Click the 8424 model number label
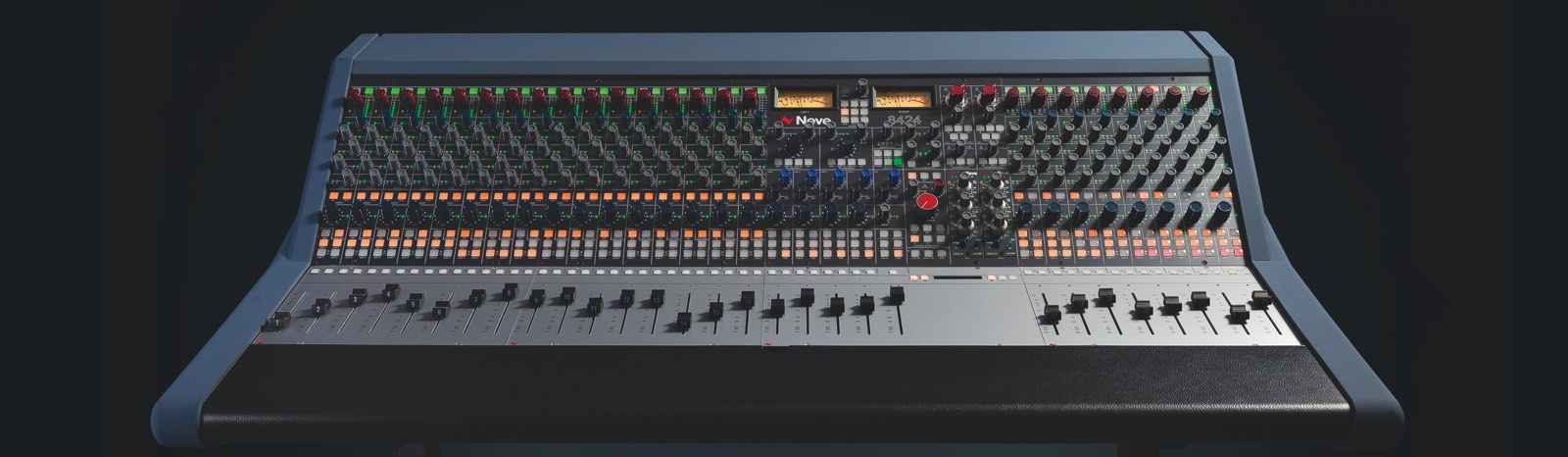 point(905,123)
